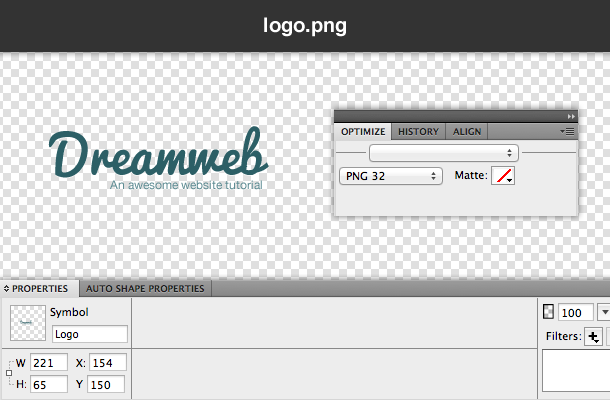Click the symbol name field containing Logo
The height and width of the screenshot is (400, 610).
coord(89,335)
